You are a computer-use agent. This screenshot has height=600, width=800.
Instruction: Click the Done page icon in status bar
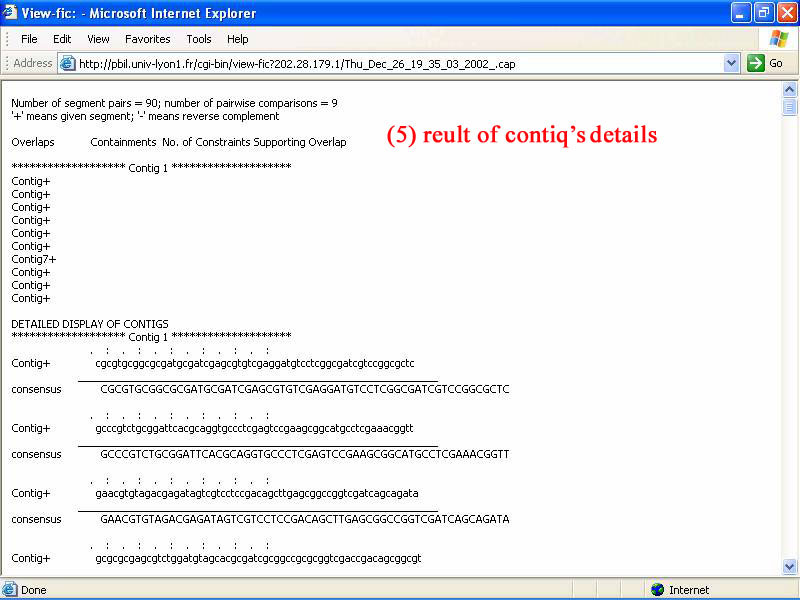coord(10,590)
